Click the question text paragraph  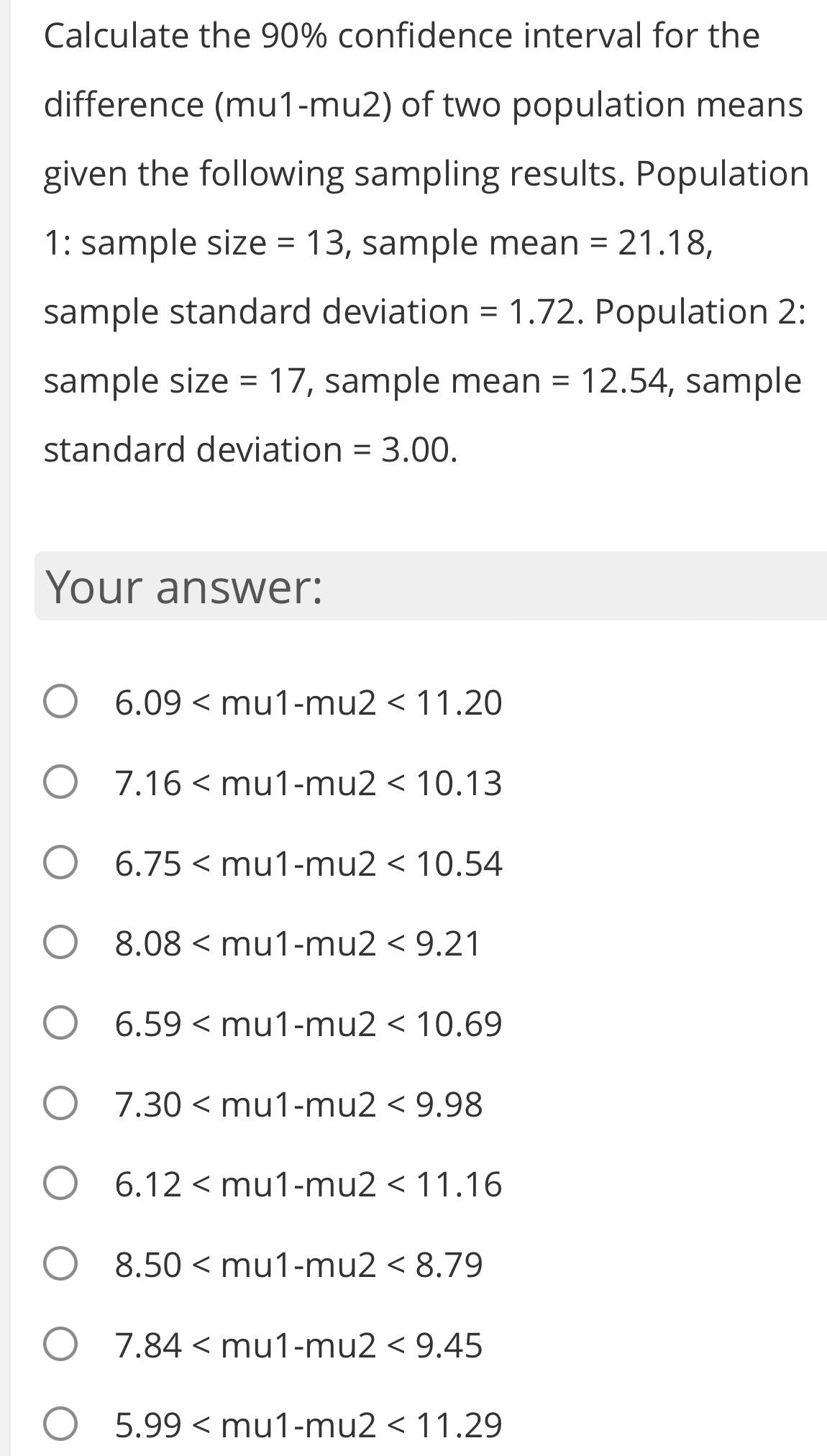pyautogui.click(x=424, y=241)
